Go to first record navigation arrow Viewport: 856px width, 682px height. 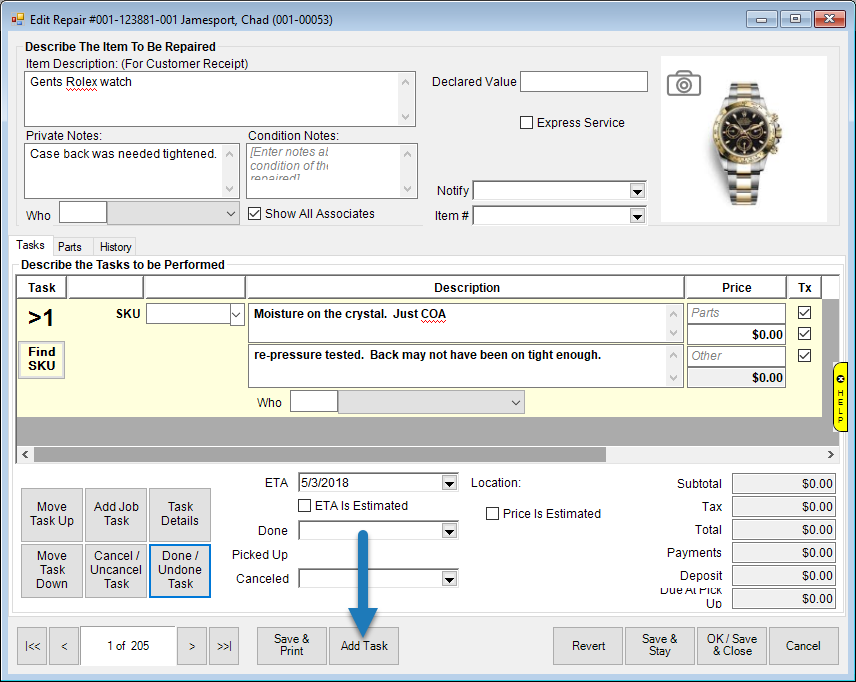click(x=33, y=646)
